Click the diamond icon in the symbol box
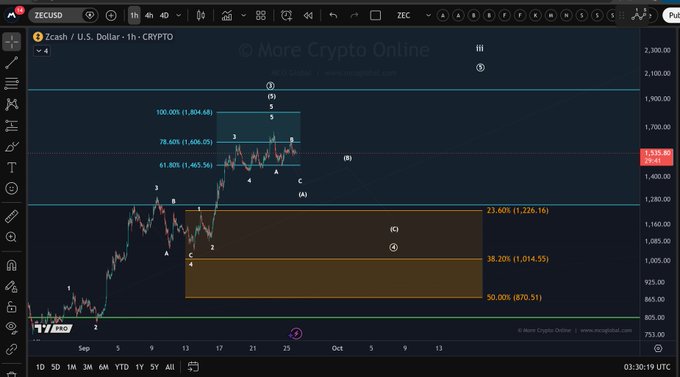The image size is (680, 377). (x=90, y=15)
